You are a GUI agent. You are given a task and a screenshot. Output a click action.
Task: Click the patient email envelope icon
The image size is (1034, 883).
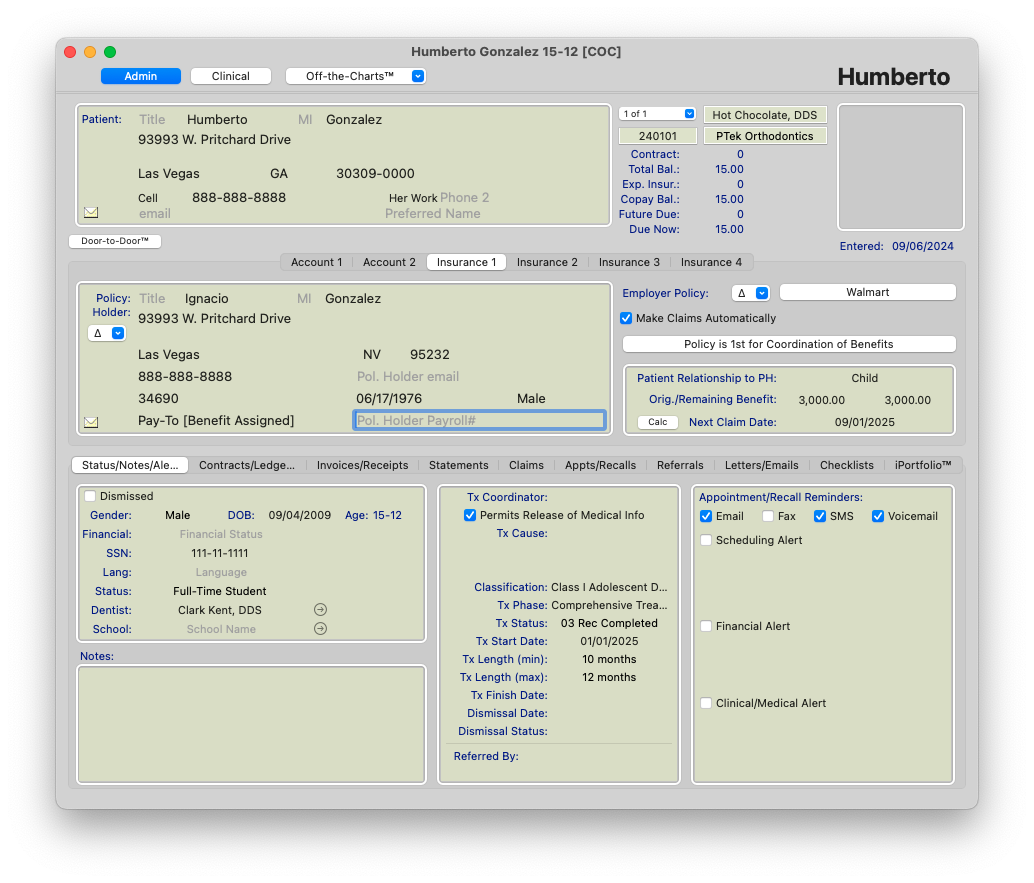[91, 212]
